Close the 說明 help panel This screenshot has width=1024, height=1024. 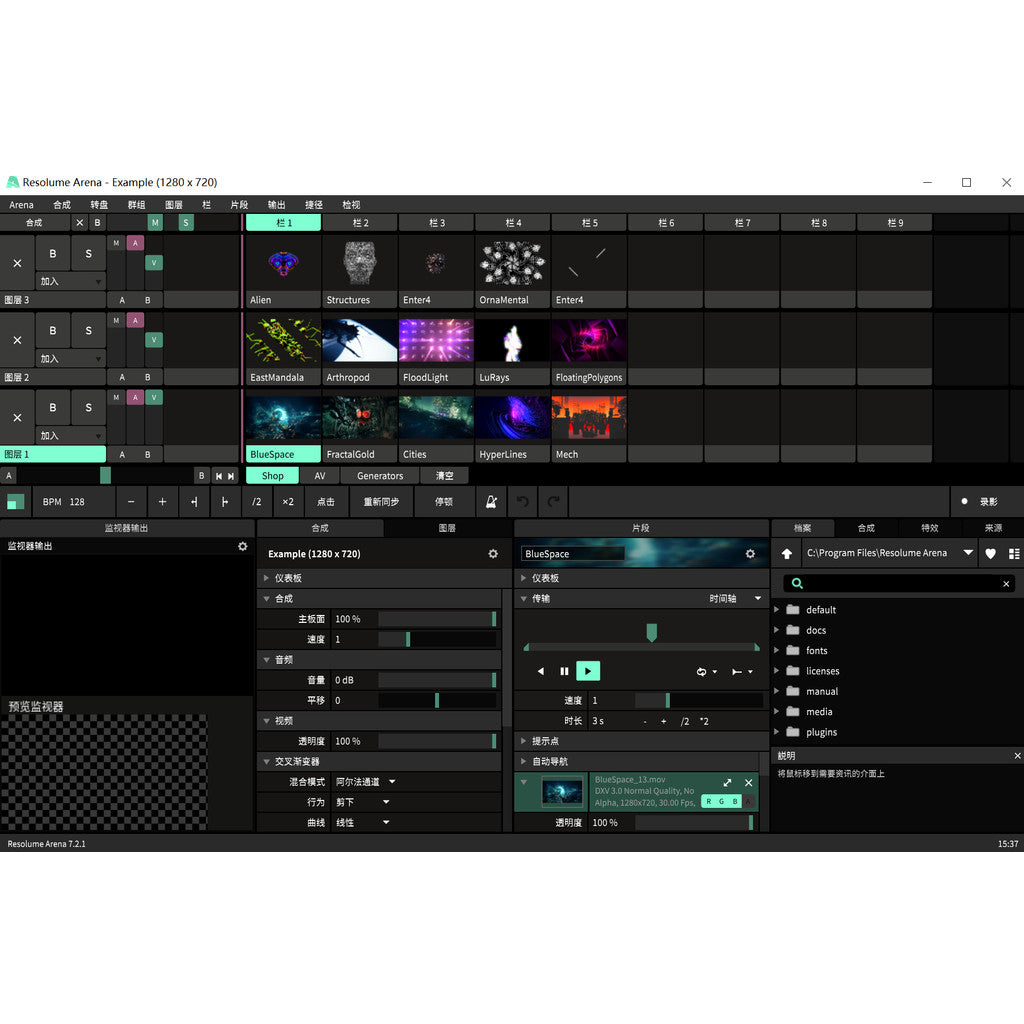tap(1017, 756)
